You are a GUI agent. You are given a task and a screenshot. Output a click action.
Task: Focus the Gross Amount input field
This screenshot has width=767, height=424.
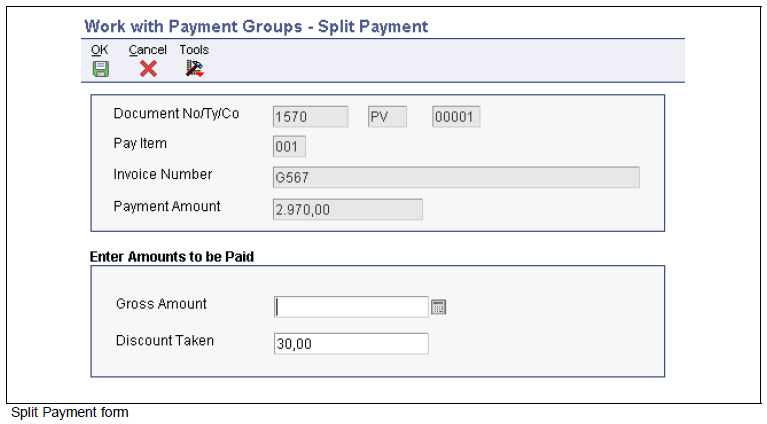351,307
